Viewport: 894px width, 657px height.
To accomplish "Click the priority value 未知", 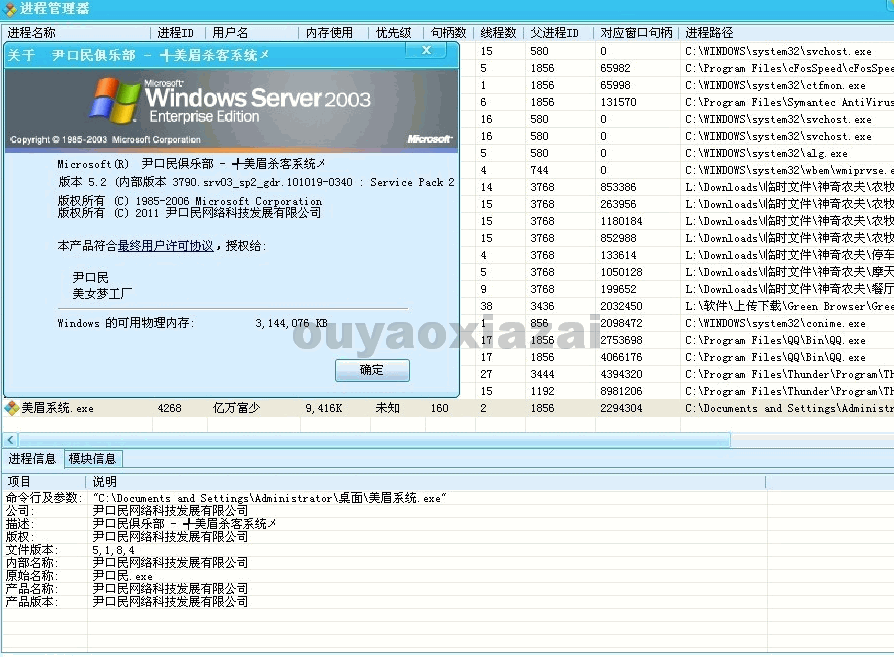I will click(x=387, y=408).
